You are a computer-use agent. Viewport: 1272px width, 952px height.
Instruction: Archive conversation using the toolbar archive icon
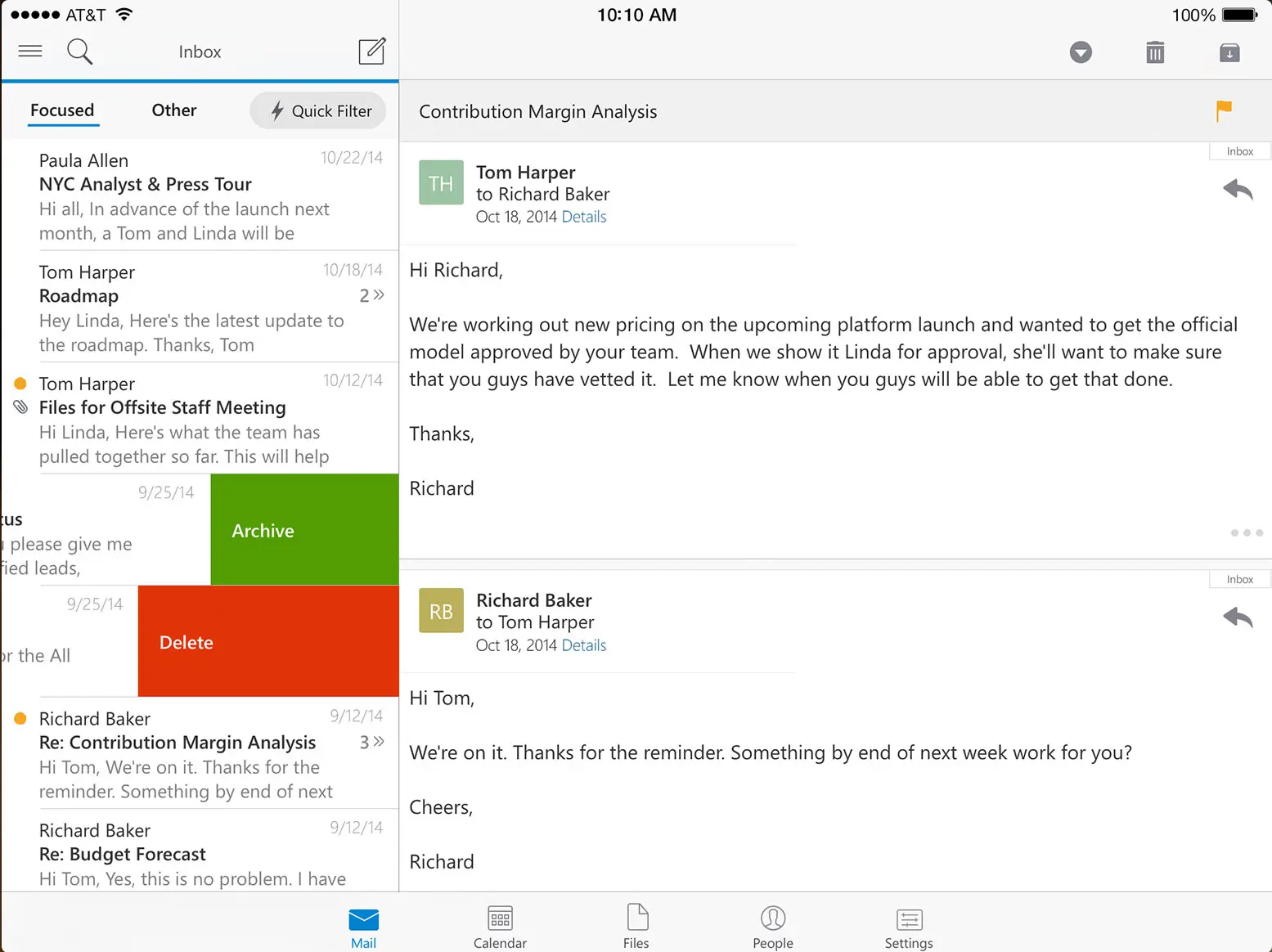[x=1229, y=52]
